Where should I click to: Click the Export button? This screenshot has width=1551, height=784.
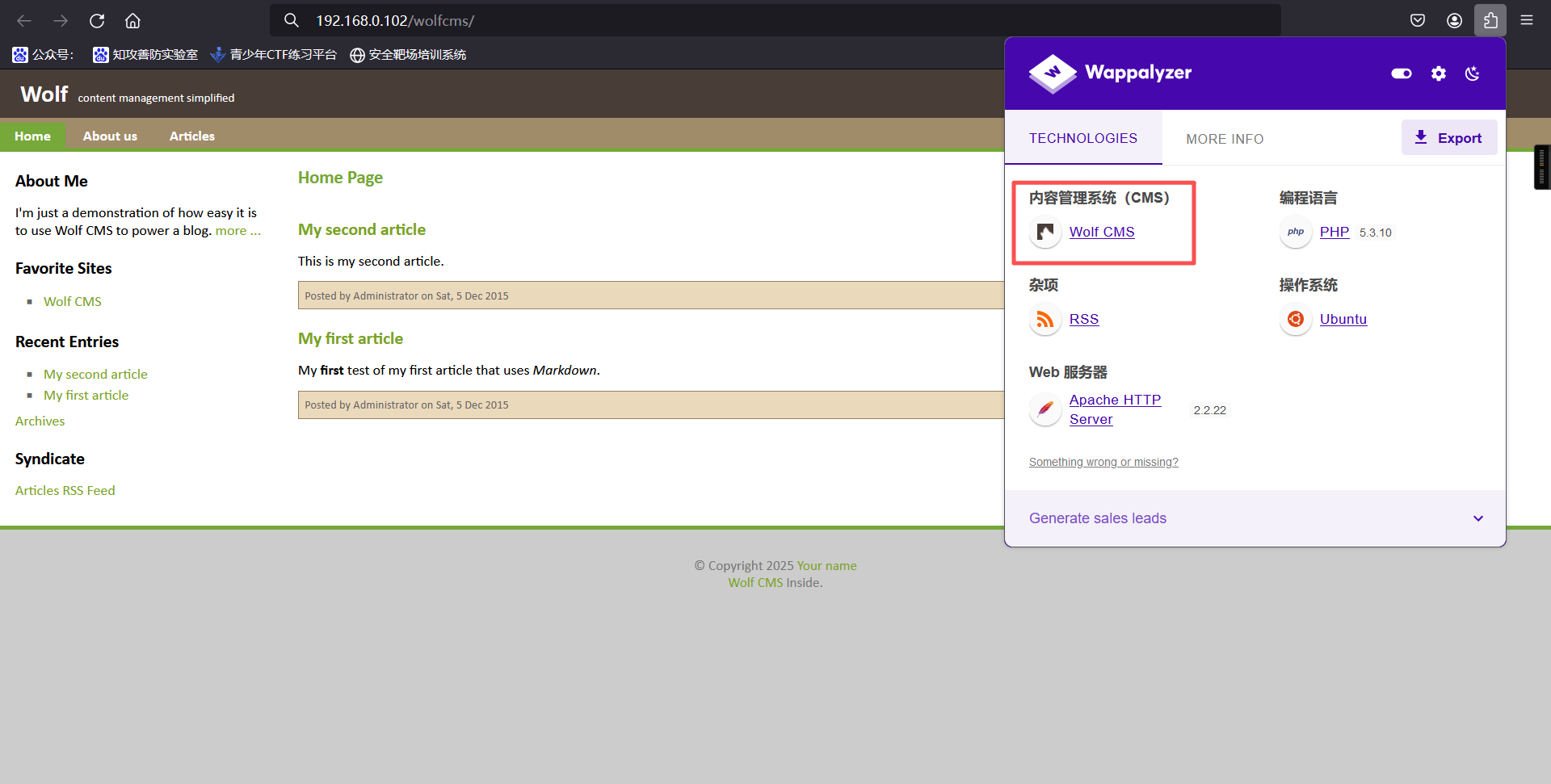click(1449, 137)
